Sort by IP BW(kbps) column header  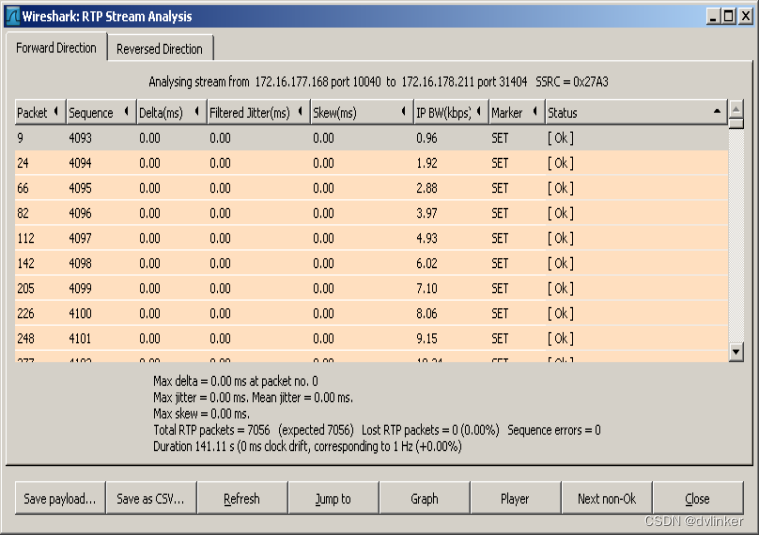coord(451,112)
